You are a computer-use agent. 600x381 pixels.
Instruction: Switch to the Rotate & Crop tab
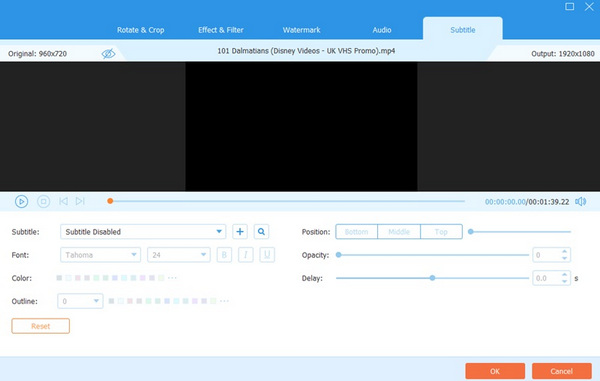click(x=140, y=30)
